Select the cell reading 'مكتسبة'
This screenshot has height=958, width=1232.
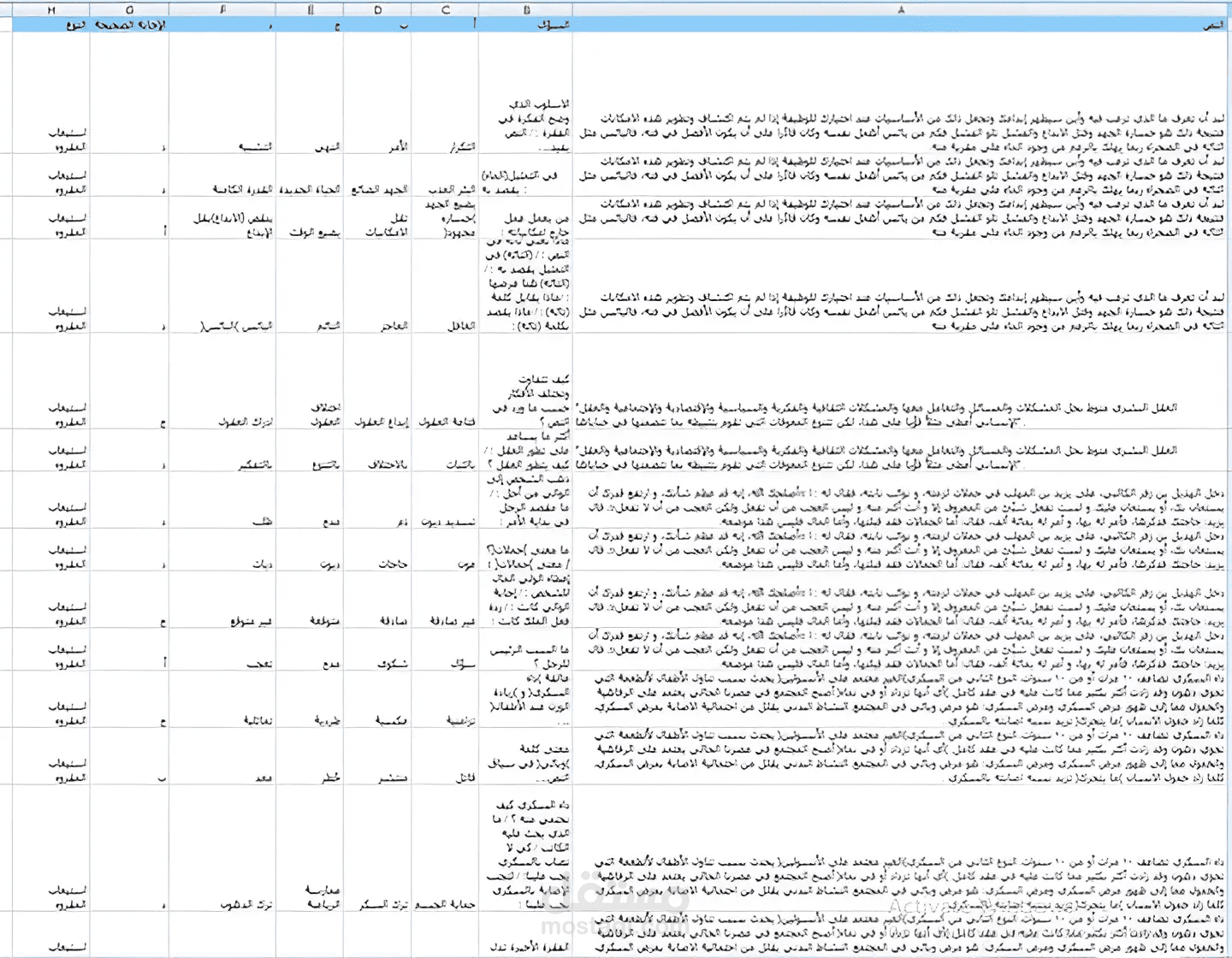377,700
